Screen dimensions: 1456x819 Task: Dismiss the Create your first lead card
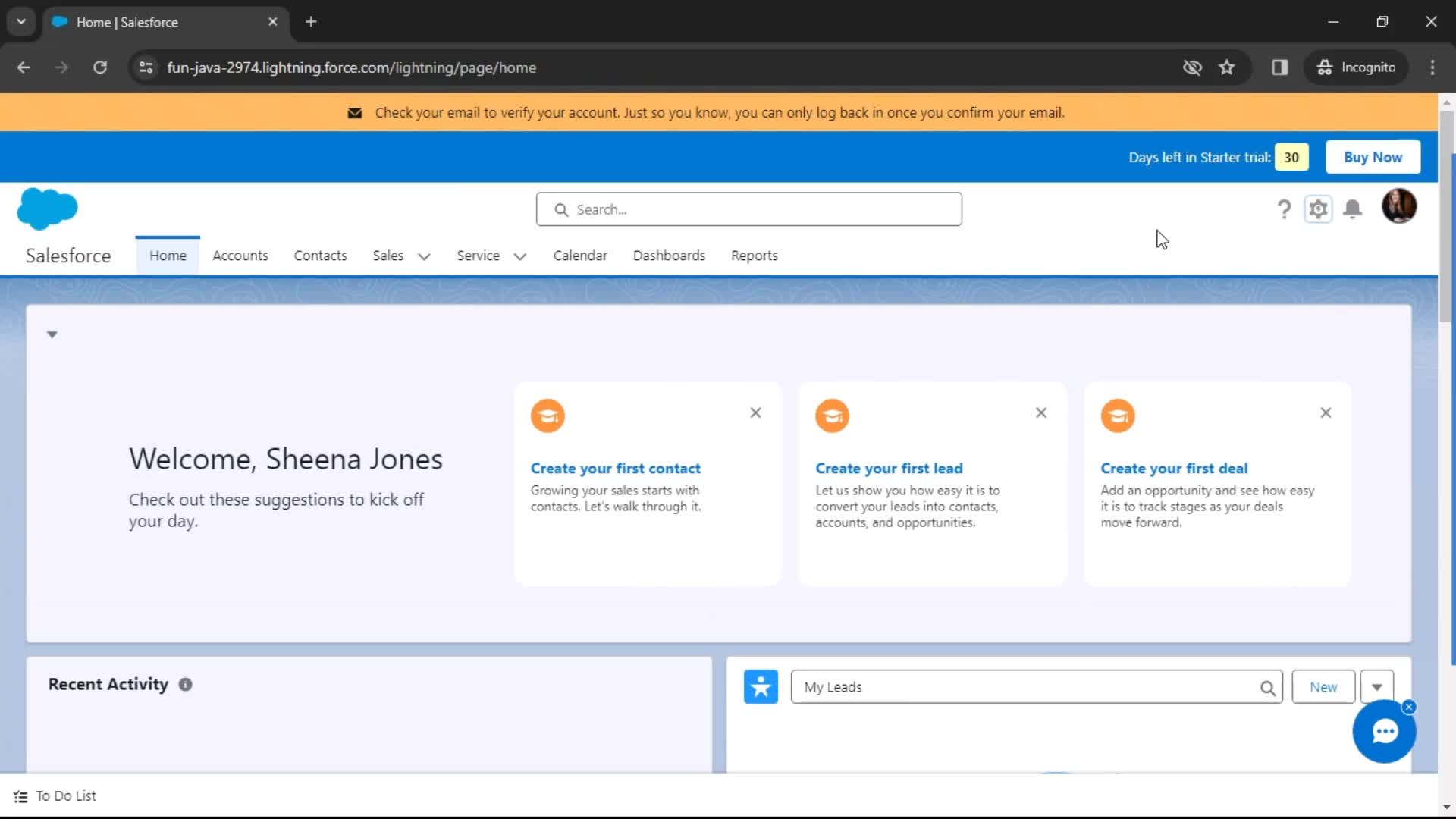1041,413
